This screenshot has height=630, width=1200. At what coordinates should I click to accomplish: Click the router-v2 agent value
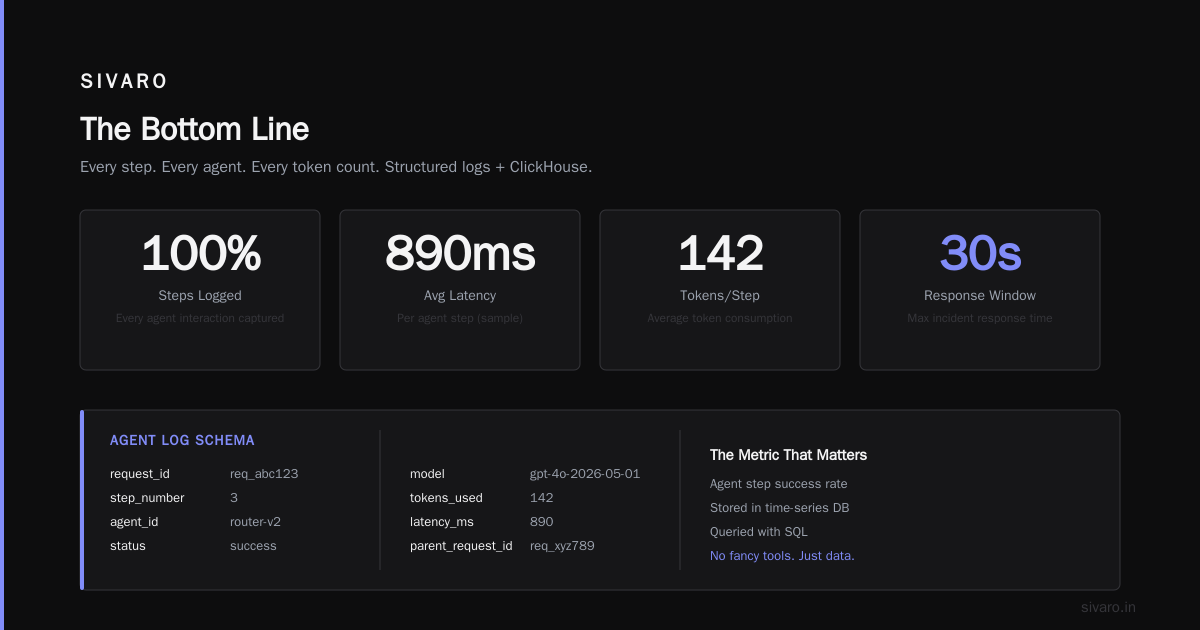pos(262,522)
